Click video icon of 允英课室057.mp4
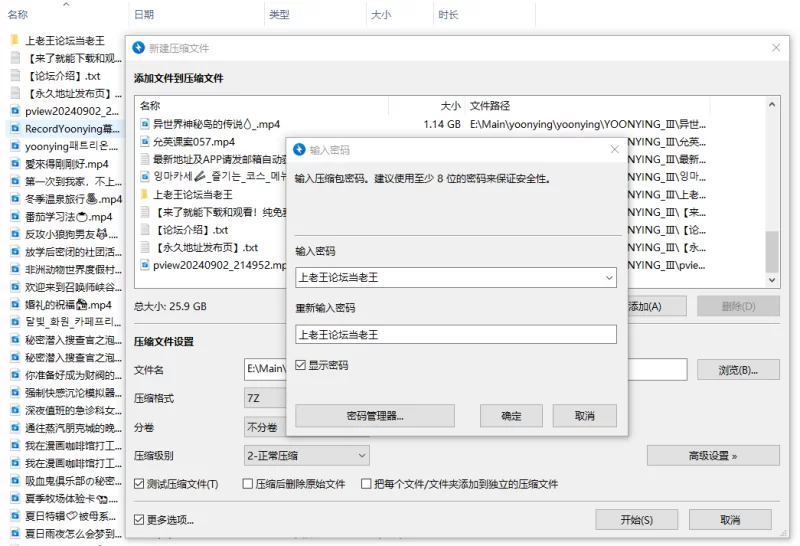 (x=145, y=141)
